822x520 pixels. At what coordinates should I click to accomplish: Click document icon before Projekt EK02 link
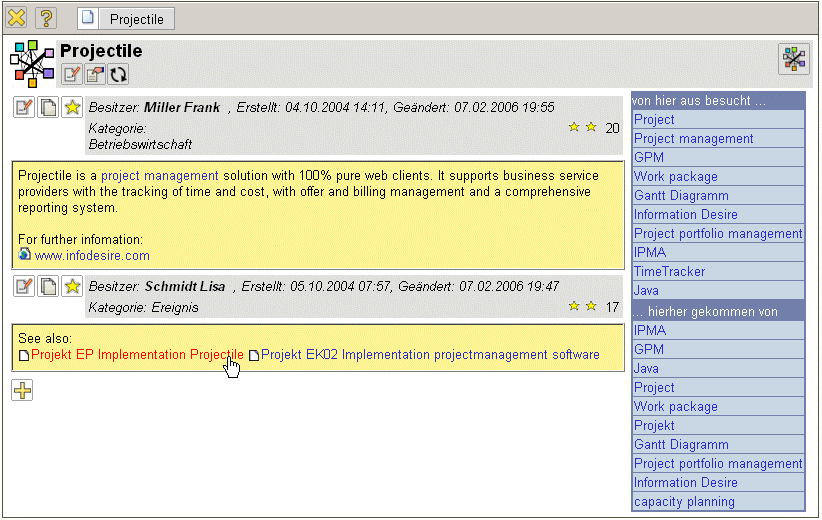coord(254,355)
